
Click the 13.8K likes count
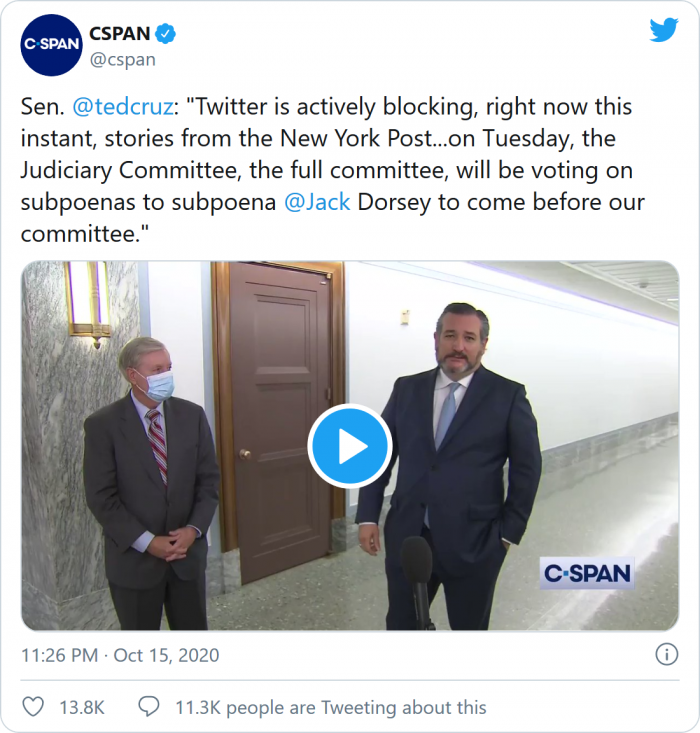tap(82, 707)
